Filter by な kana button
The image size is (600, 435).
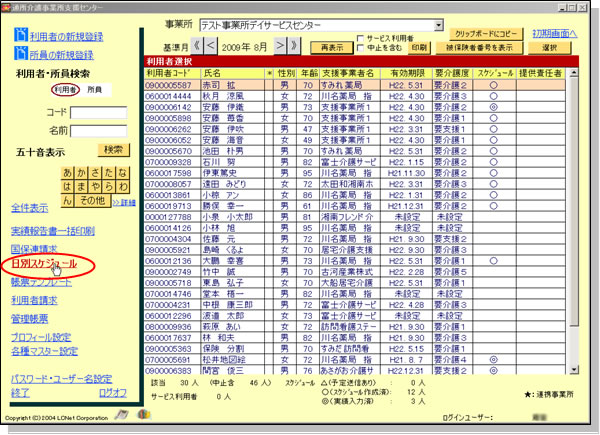coord(122,173)
